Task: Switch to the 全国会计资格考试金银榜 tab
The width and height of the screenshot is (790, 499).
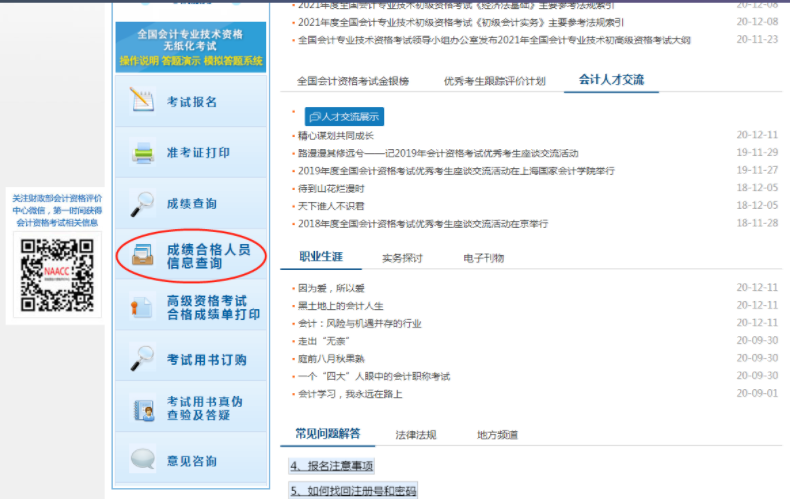Action: point(352,81)
